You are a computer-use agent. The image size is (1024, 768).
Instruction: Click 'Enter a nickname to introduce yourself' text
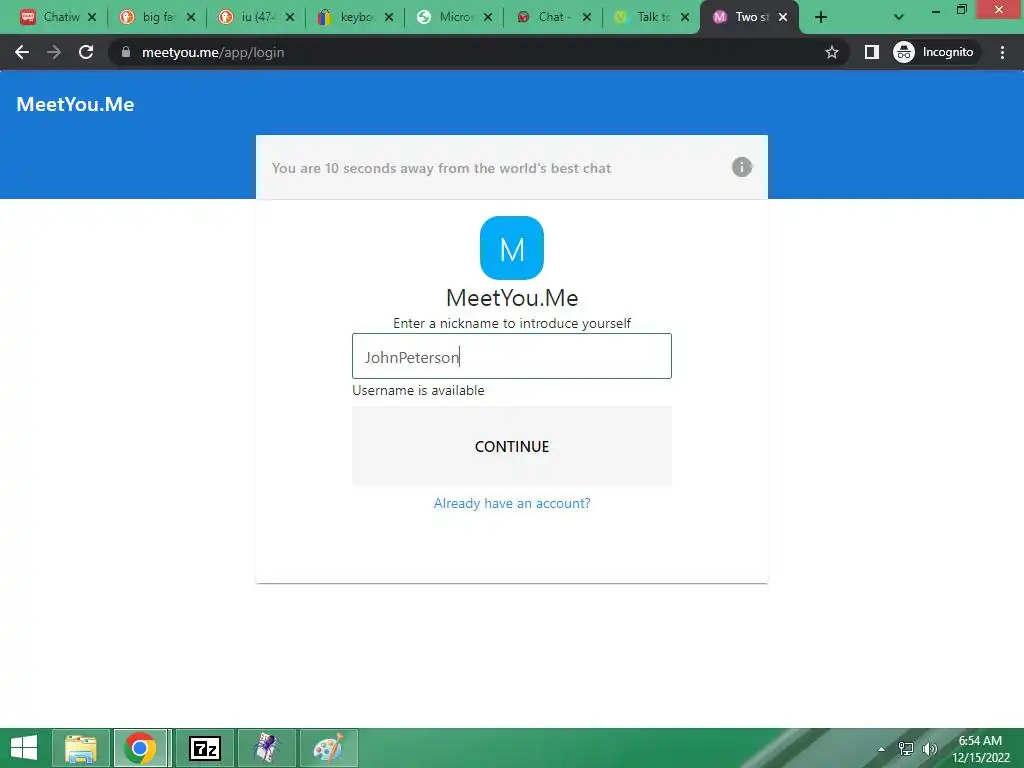(512, 323)
